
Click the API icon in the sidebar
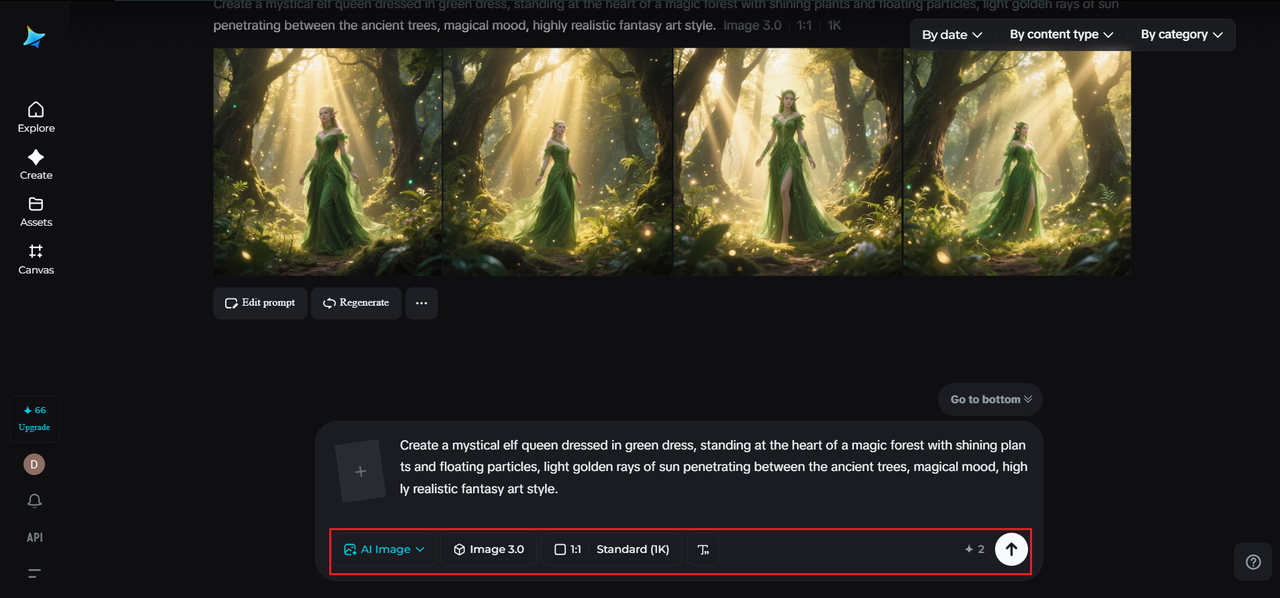tap(34, 537)
